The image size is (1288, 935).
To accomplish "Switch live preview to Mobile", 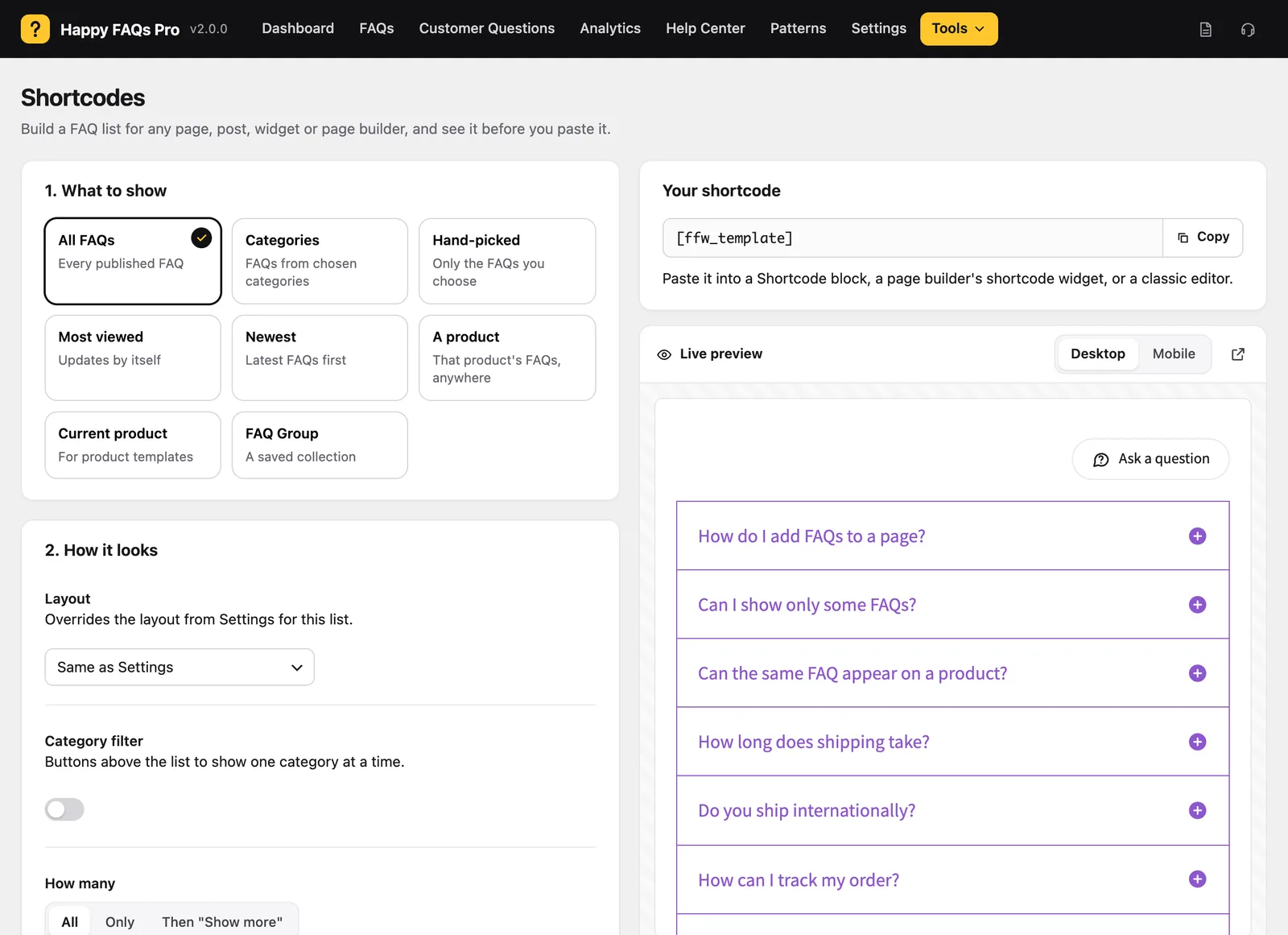I will [x=1173, y=354].
